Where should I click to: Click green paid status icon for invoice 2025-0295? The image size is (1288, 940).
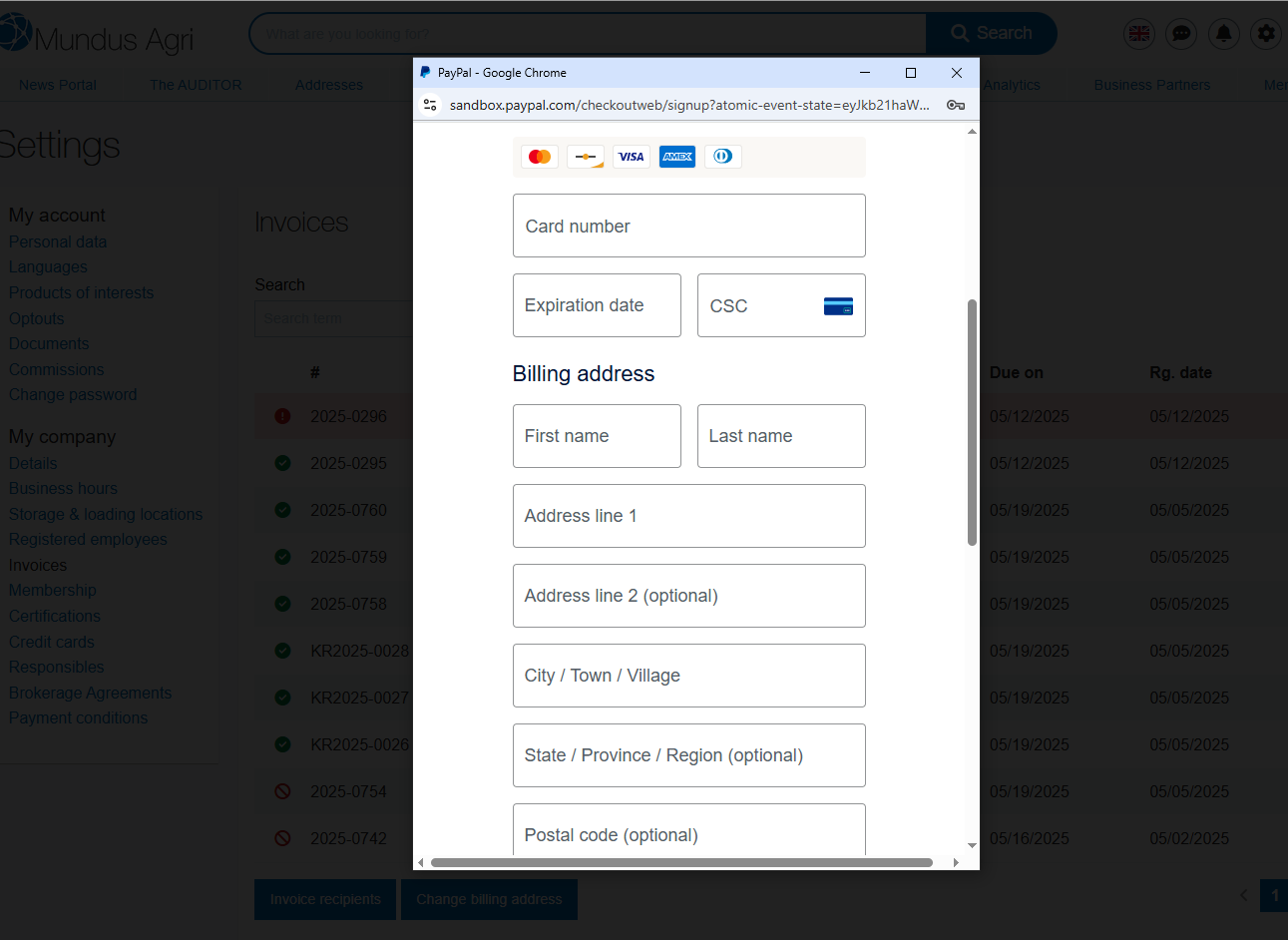tap(282, 463)
